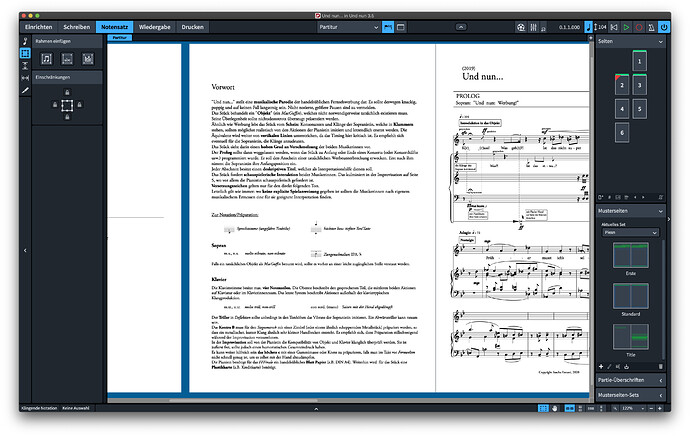Open the Drucken mode
Screen dimensions: 690x437
192,27
